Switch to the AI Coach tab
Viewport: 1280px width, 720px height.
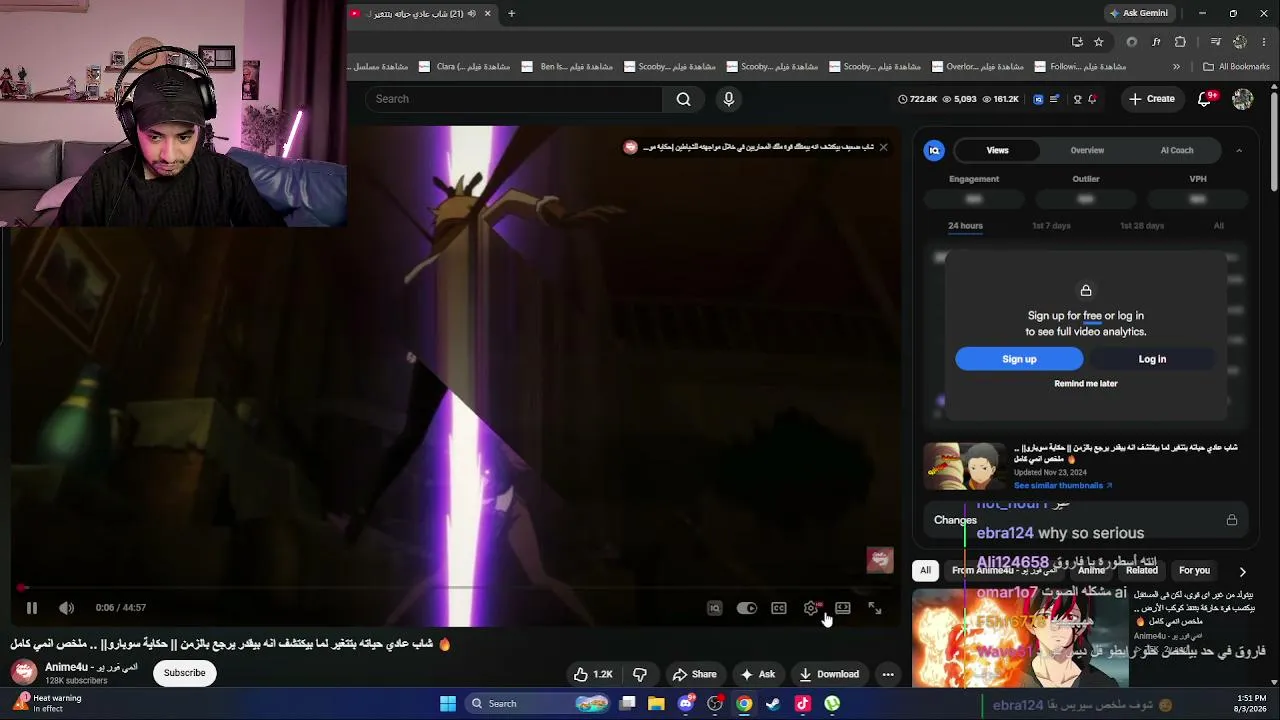coord(1177,150)
